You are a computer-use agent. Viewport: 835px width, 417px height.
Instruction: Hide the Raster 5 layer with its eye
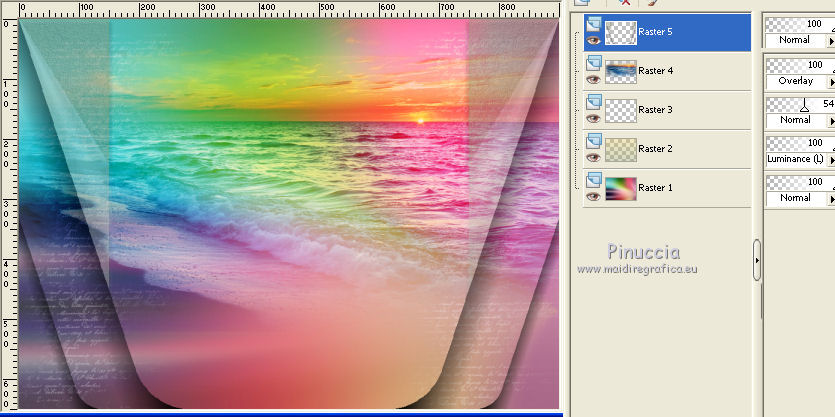tap(594, 40)
